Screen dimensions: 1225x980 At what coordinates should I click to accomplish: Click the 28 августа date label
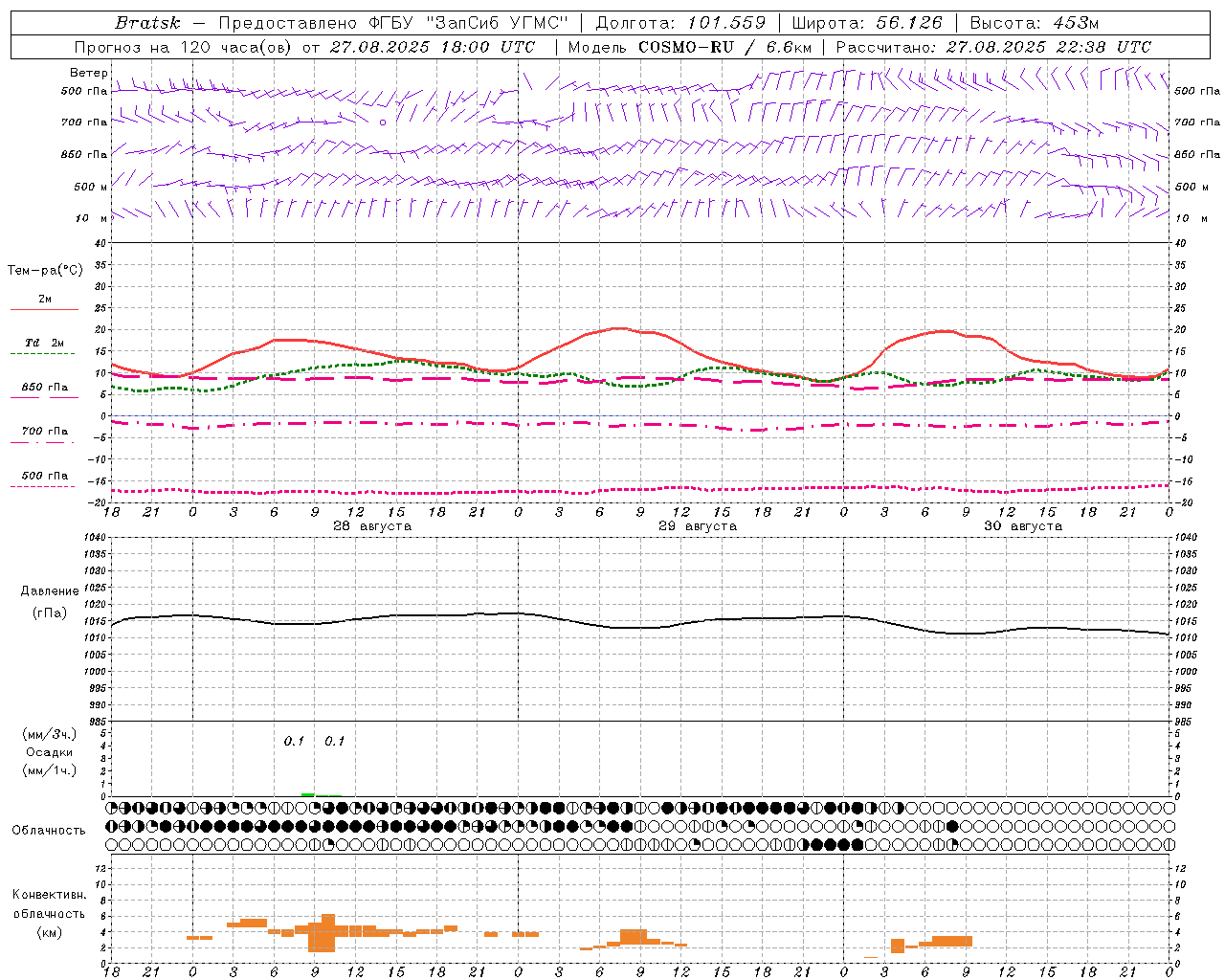point(372,526)
